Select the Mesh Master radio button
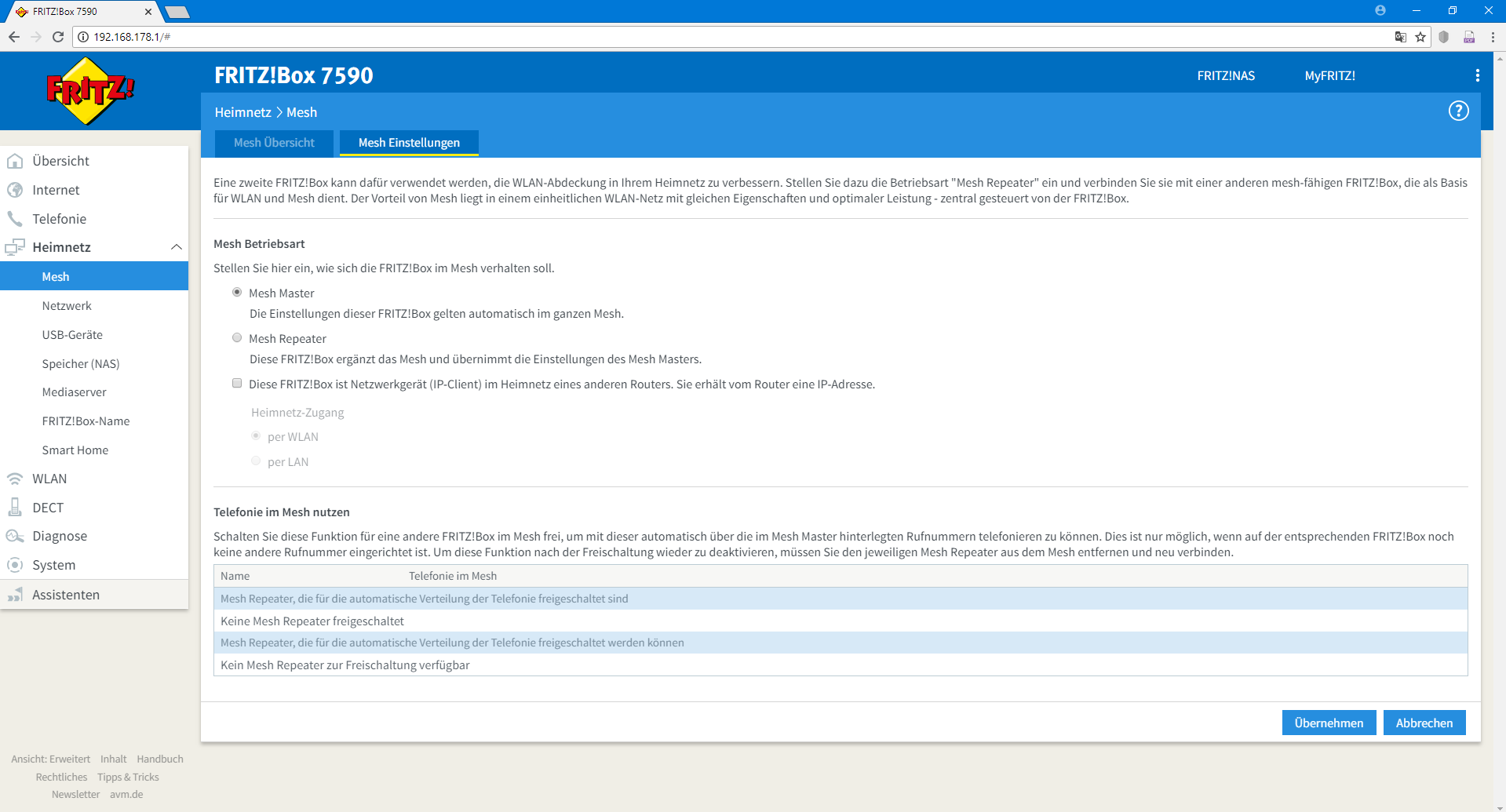Screen dimensions: 1506x812 (237, 292)
